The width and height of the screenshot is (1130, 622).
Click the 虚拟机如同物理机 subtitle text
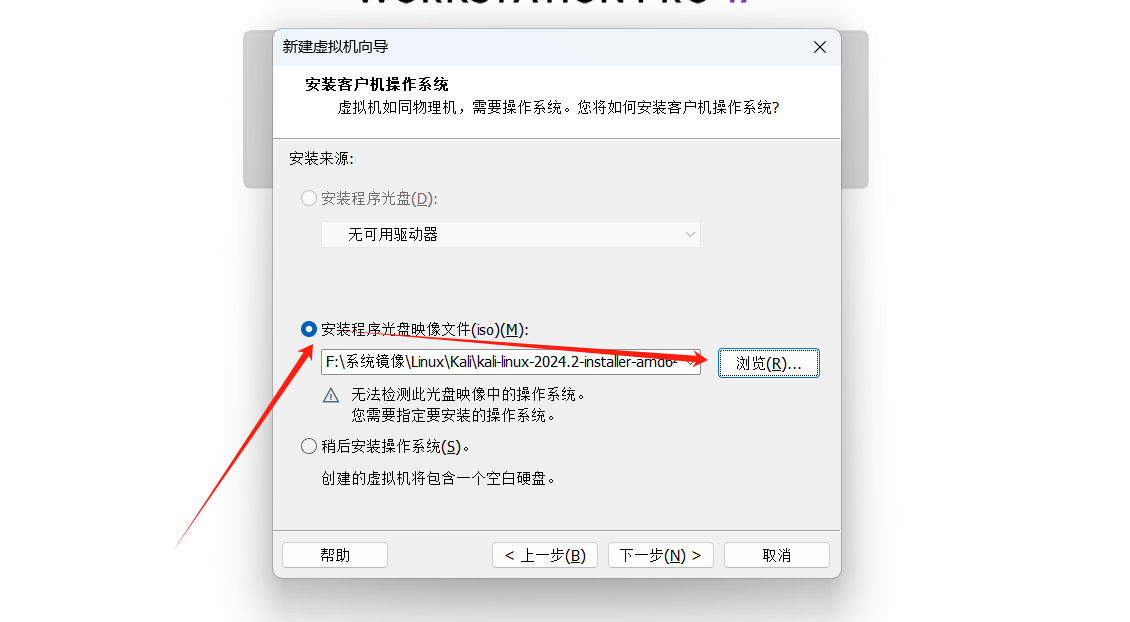[559, 107]
